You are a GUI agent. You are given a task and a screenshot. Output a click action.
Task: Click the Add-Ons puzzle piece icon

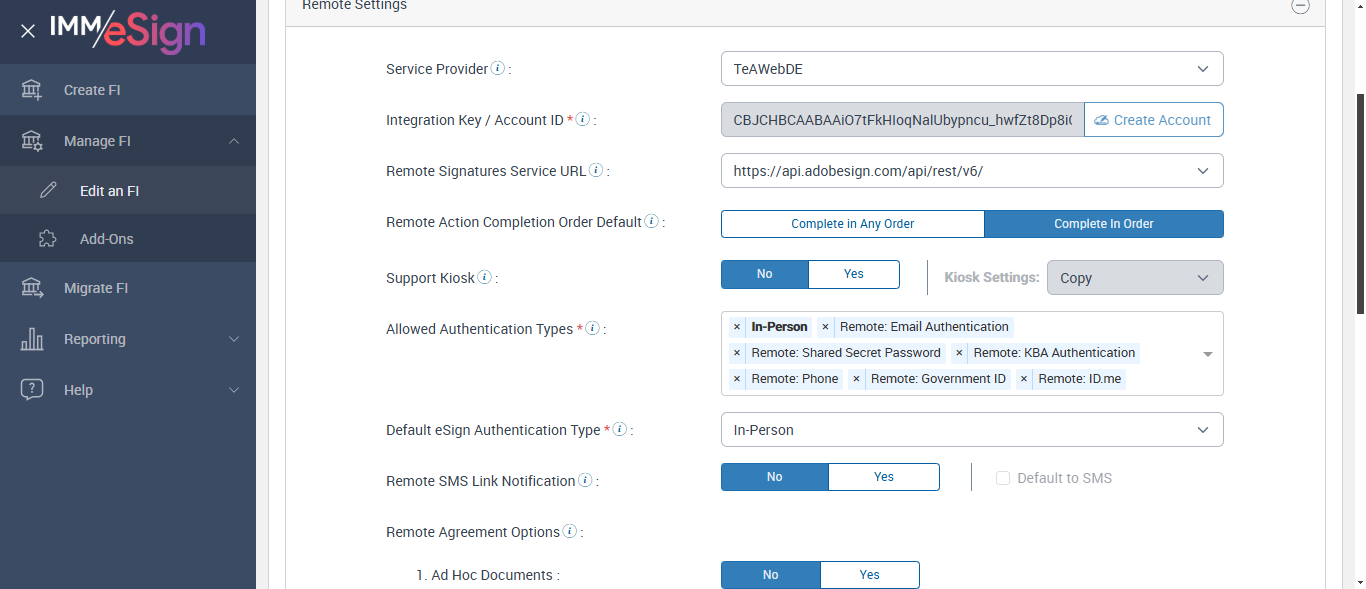click(x=48, y=239)
